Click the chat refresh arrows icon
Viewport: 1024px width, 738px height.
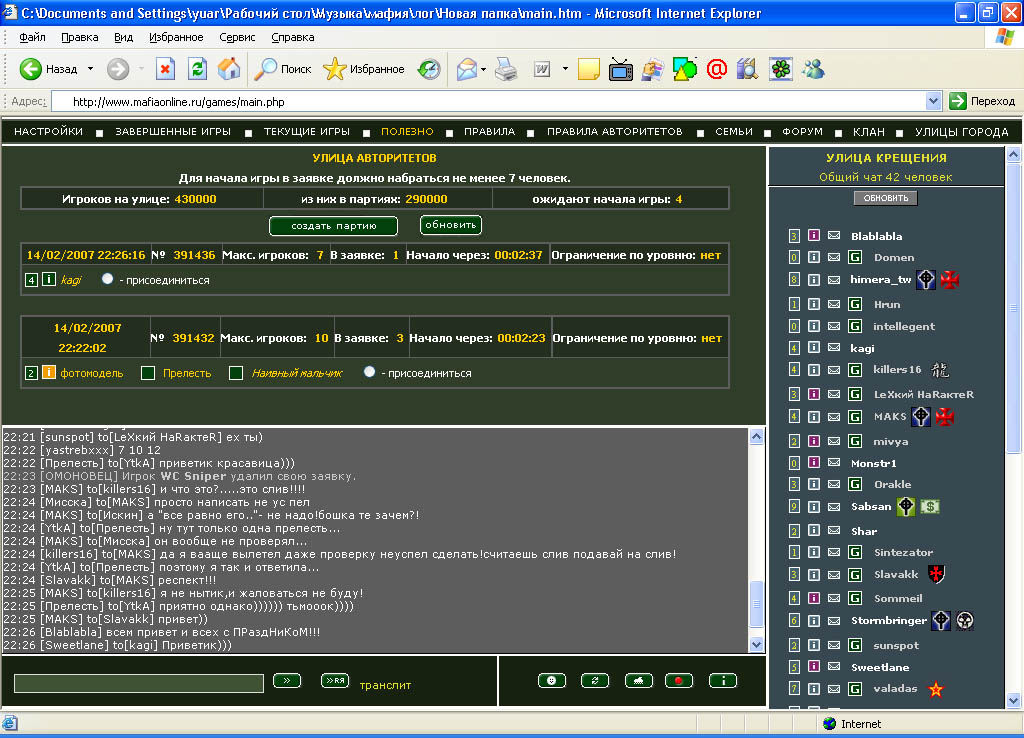tap(594, 681)
